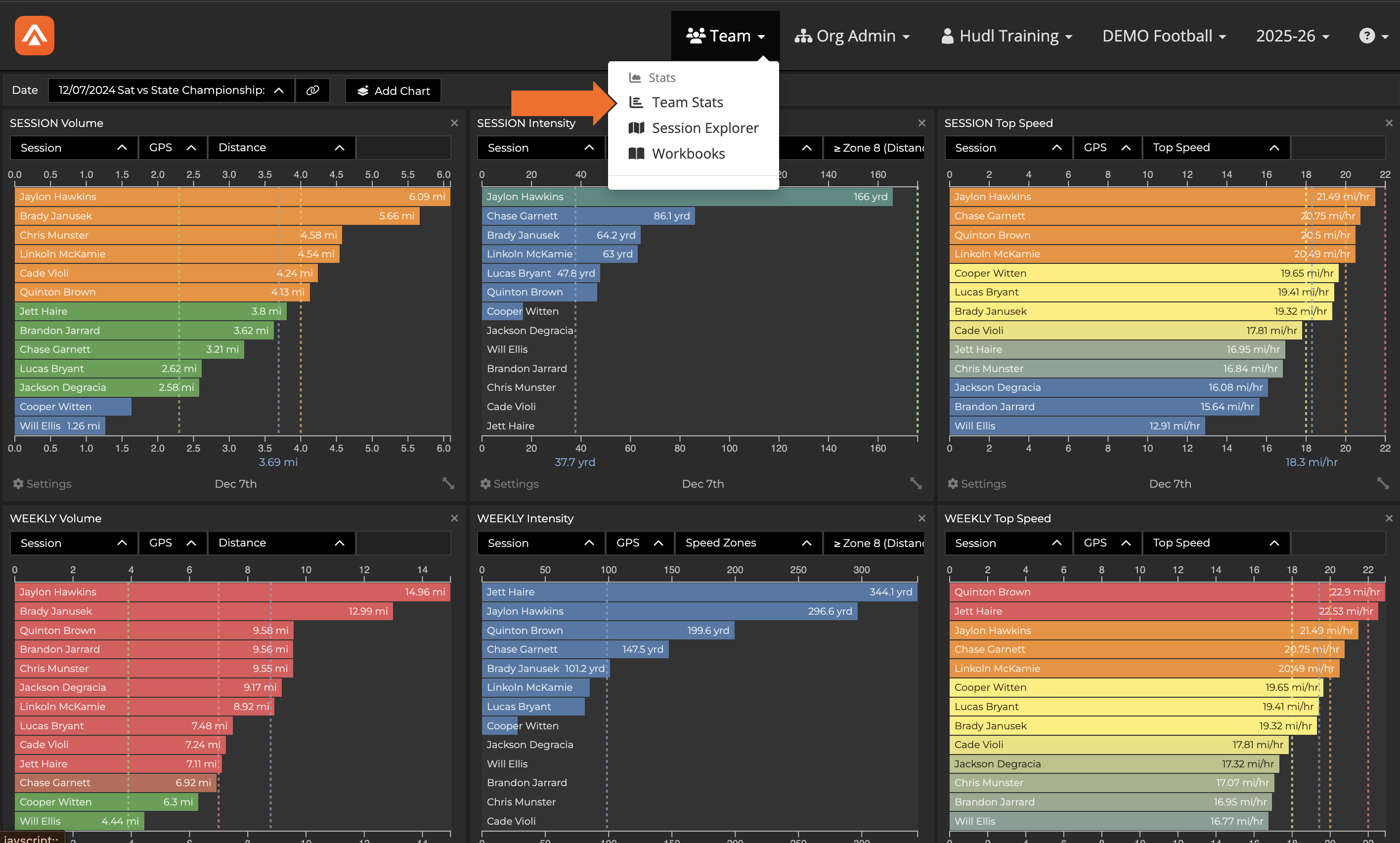The image size is (1400, 843).
Task: Click the empty filter field in SESSION Volume
Action: tap(403, 148)
